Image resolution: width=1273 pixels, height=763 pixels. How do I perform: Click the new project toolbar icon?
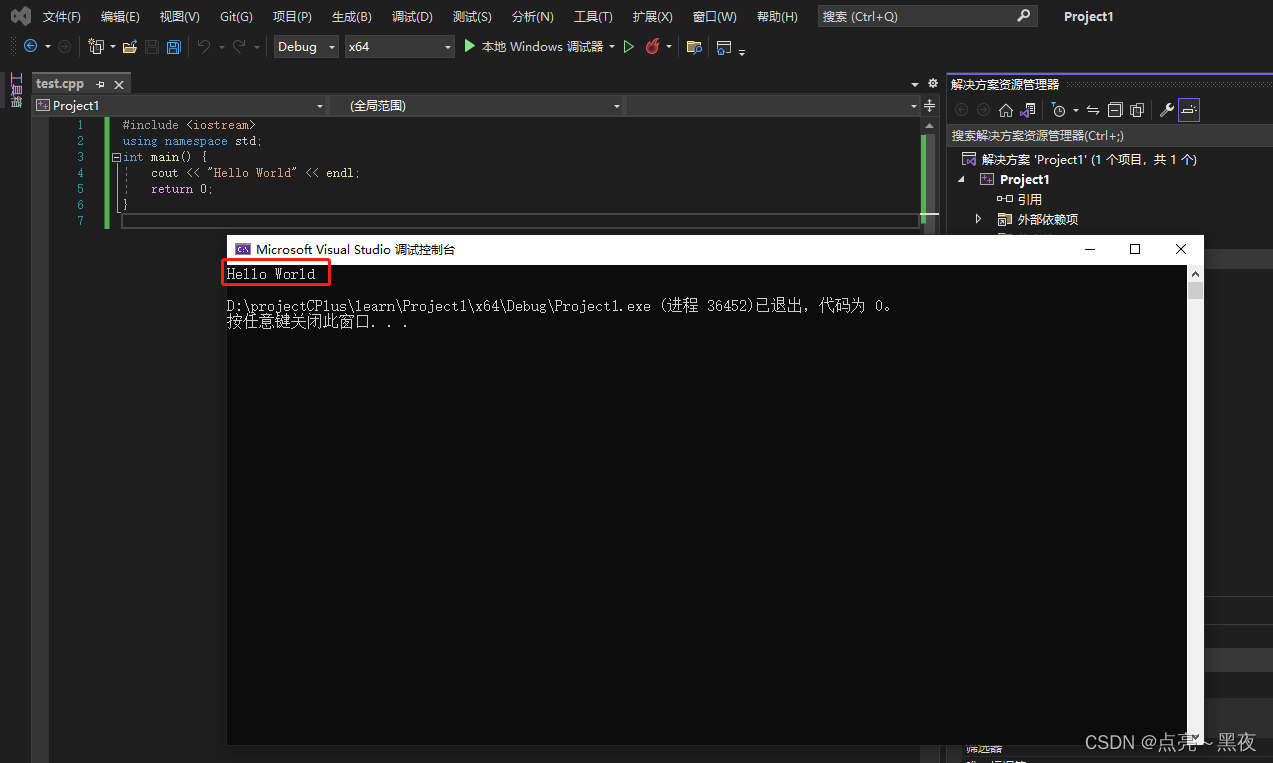96,47
